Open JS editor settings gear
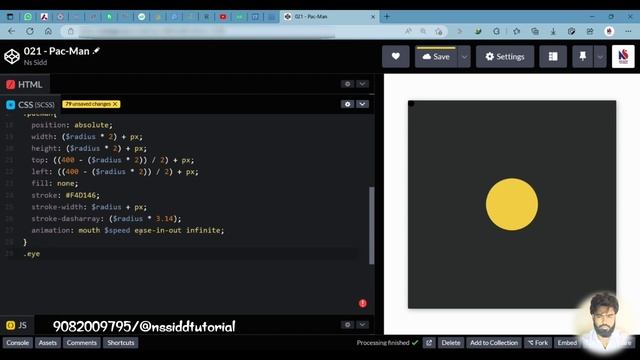 (x=348, y=324)
